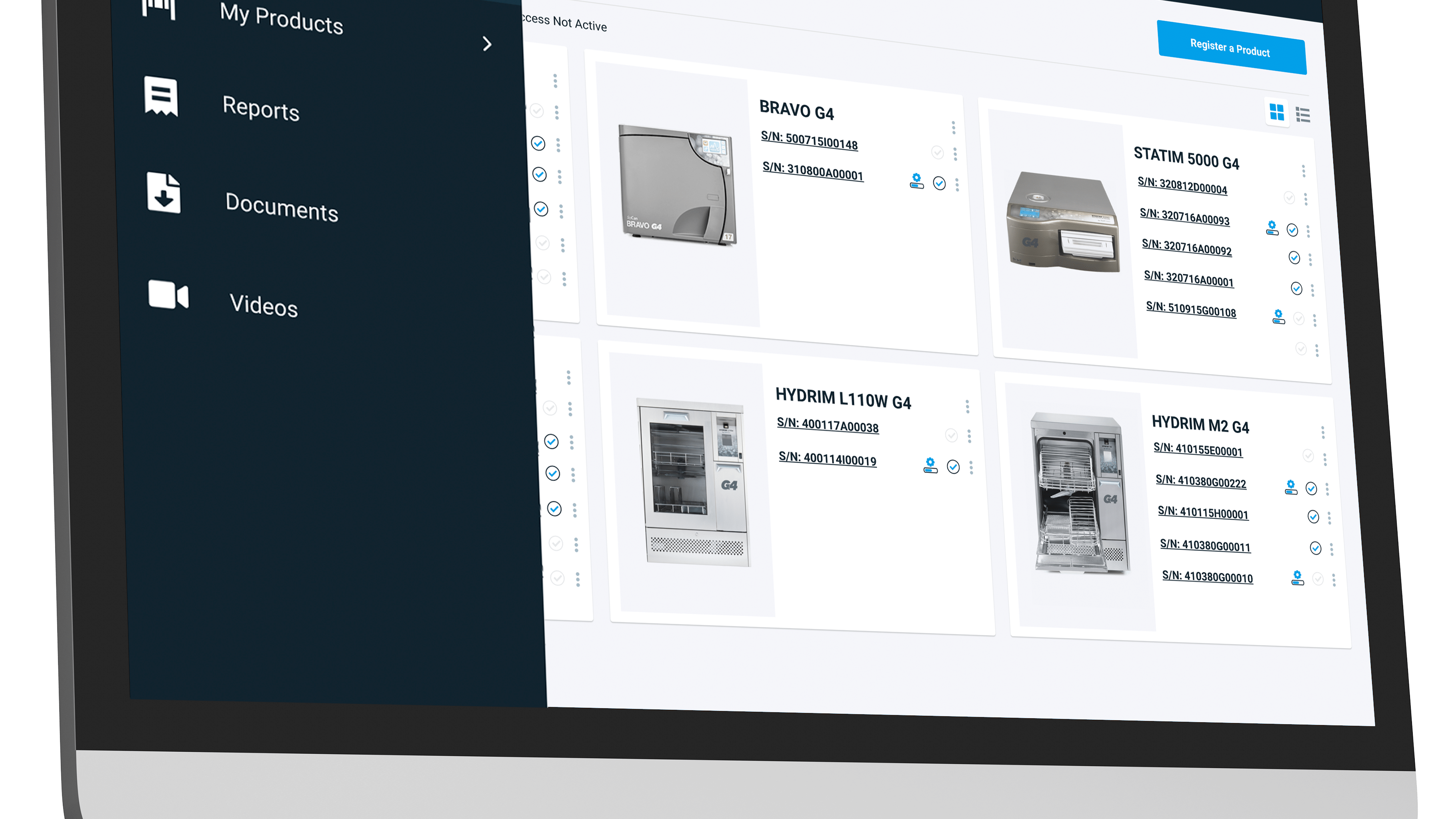Click remote access icon for S/N 410380G00010
The width and height of the screenshot is (1456, 819).
pos(1298,578)
